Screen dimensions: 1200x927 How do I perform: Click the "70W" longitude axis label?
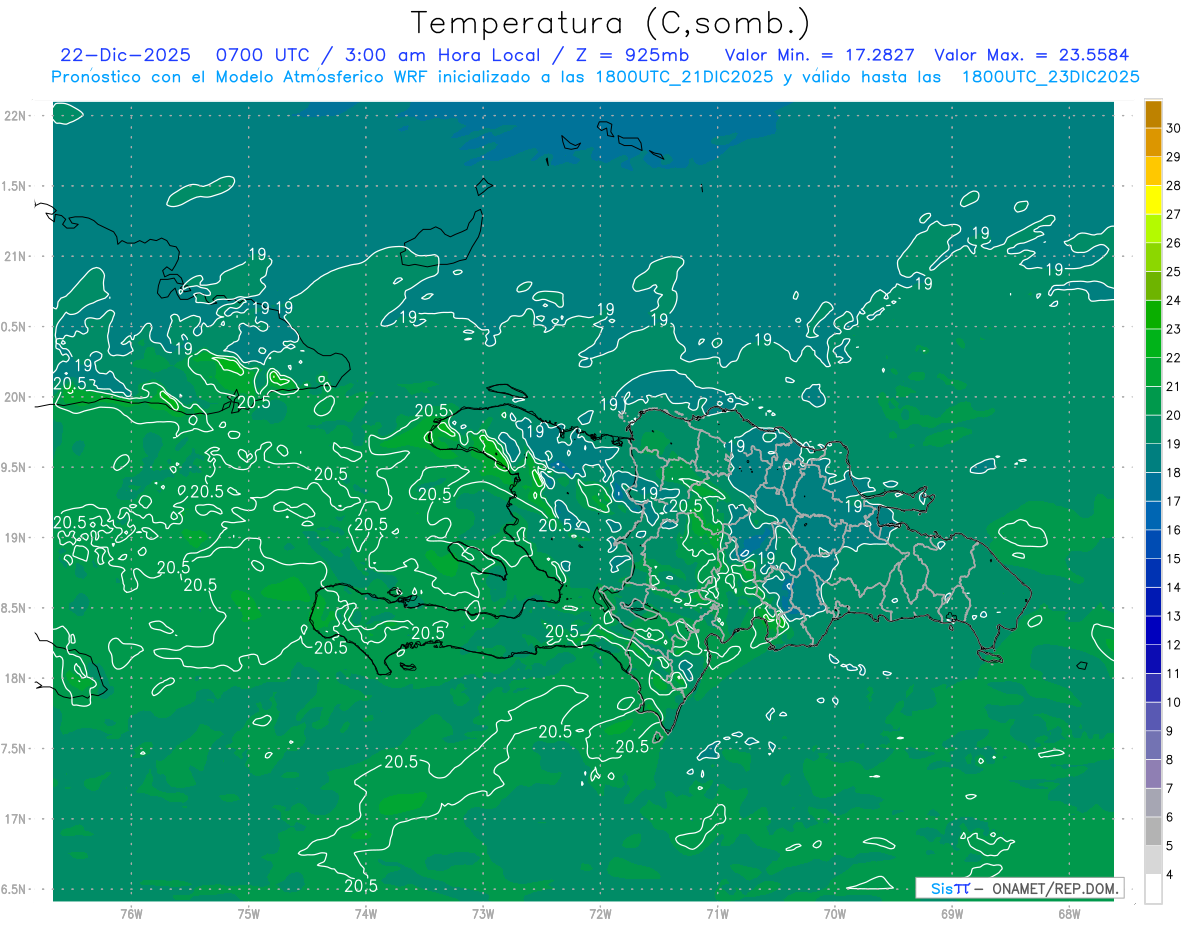coord(834,914)
